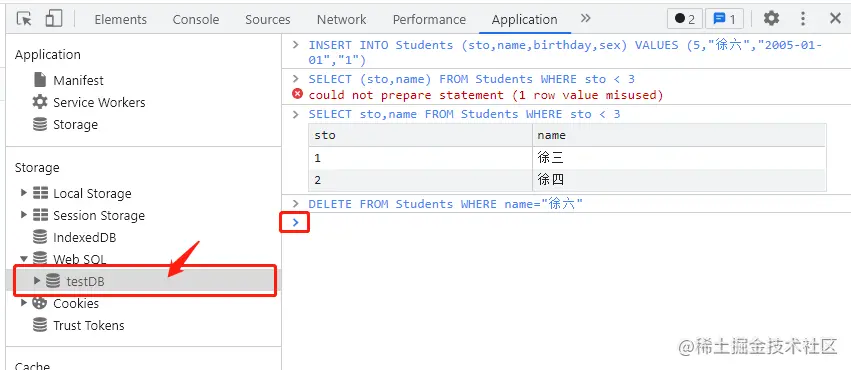Select the Application tab

(524, 20)
